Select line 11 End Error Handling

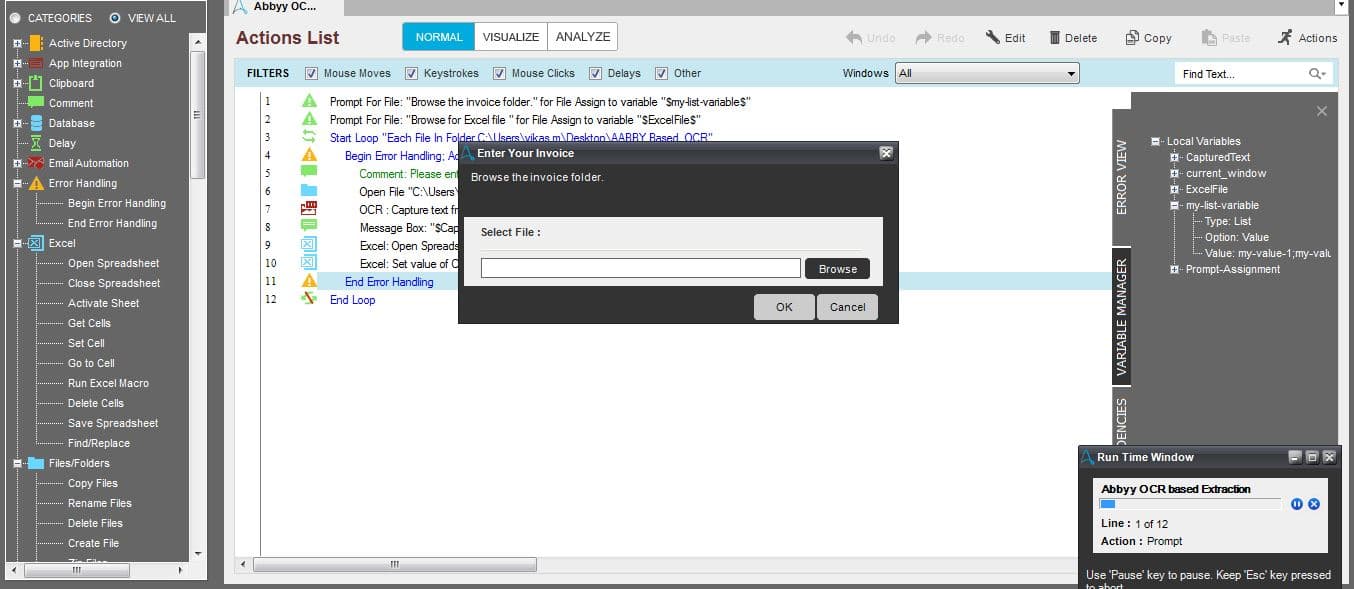click(x=389, y=282)
